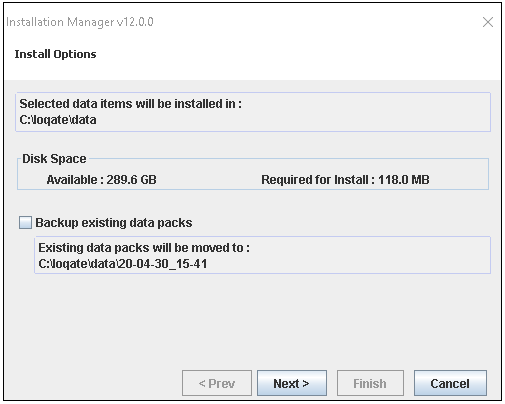Click the empty gray area above the buttons
The image size is (505, 404).
252,320
